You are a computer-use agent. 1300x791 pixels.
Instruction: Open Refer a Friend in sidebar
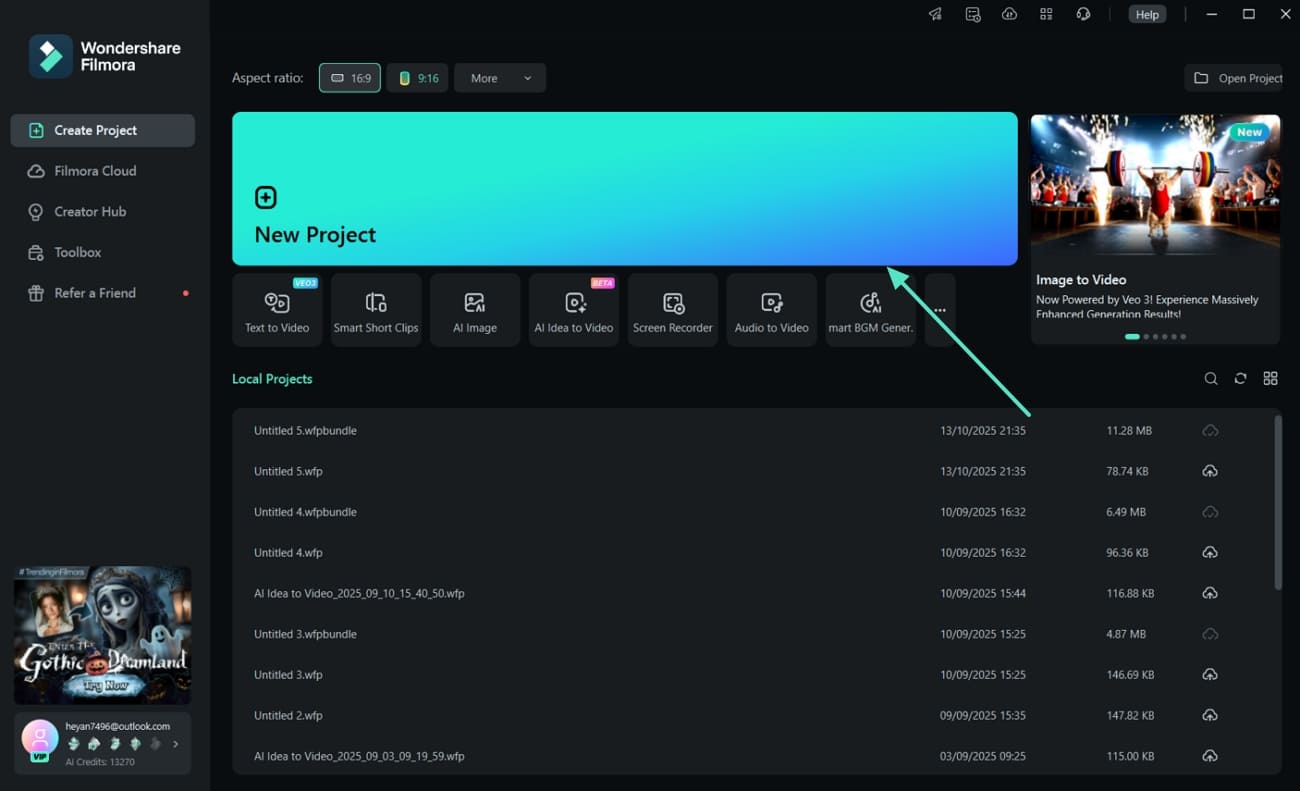coord(103,293)
